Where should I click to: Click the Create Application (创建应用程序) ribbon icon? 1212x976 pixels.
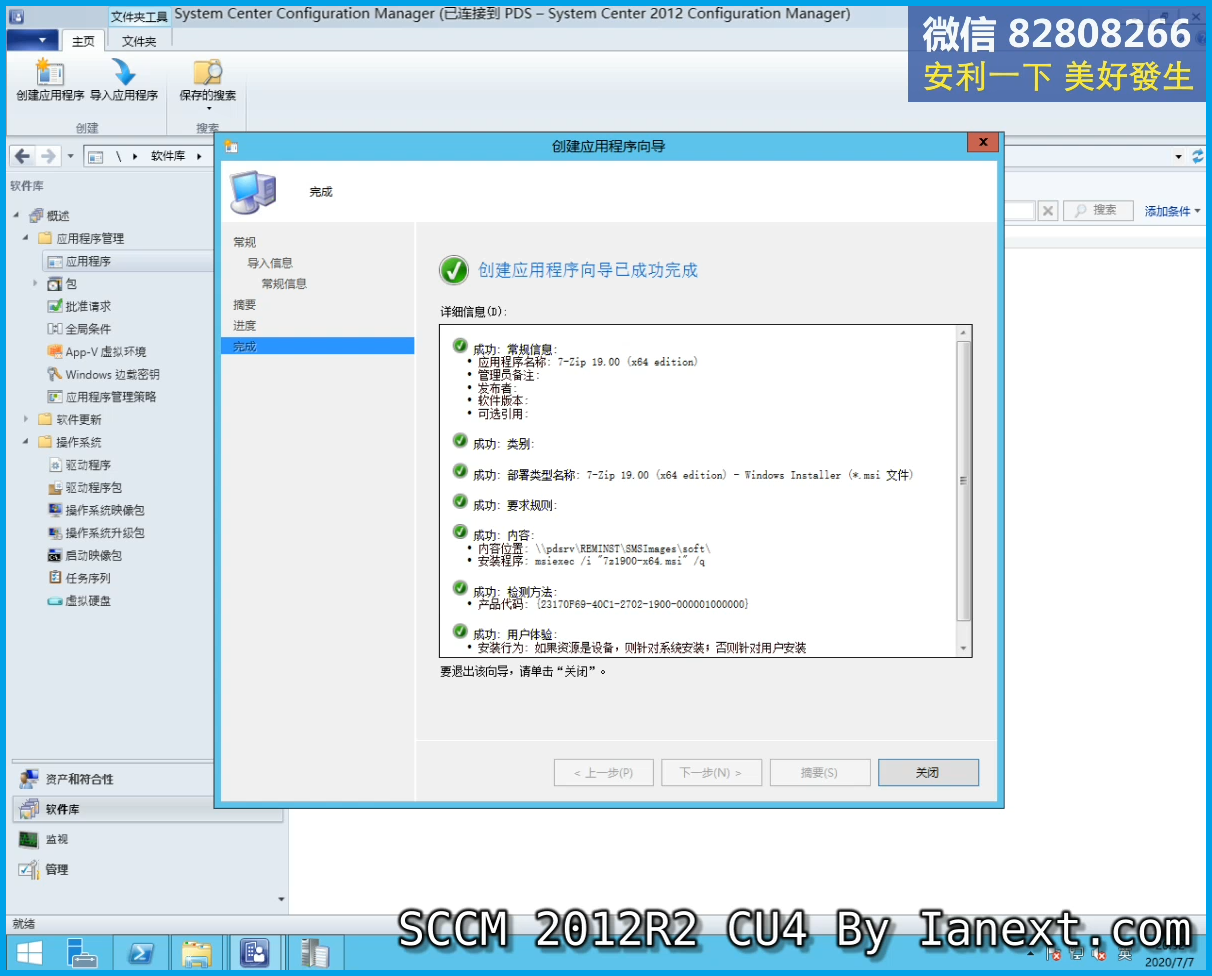click(x=50, y=80)
